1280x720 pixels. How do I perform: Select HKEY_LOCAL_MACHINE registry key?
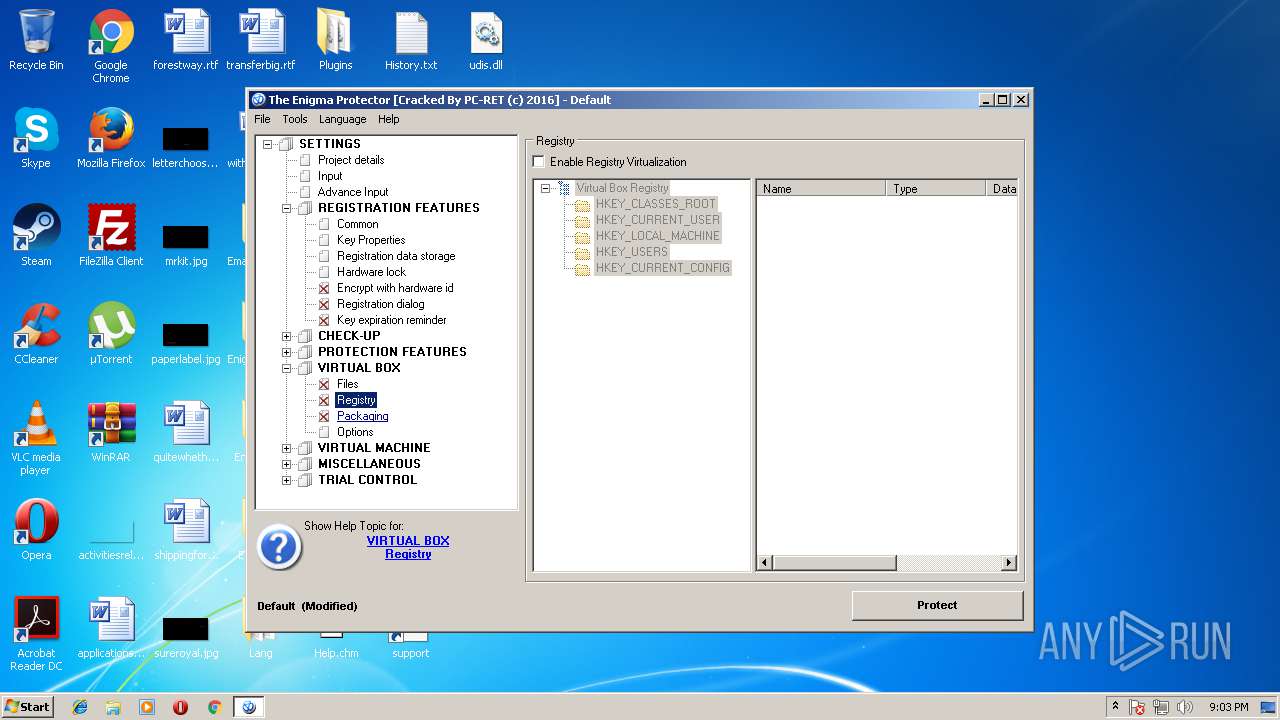(658, 236)
